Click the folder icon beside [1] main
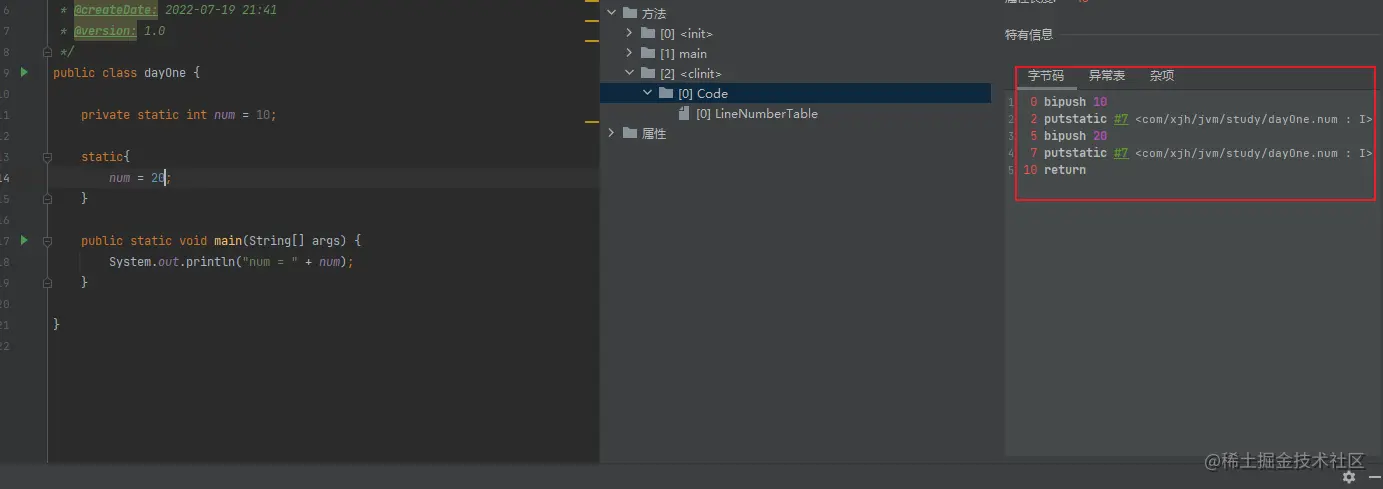1383x489 pixels. (x=649, y=54)
